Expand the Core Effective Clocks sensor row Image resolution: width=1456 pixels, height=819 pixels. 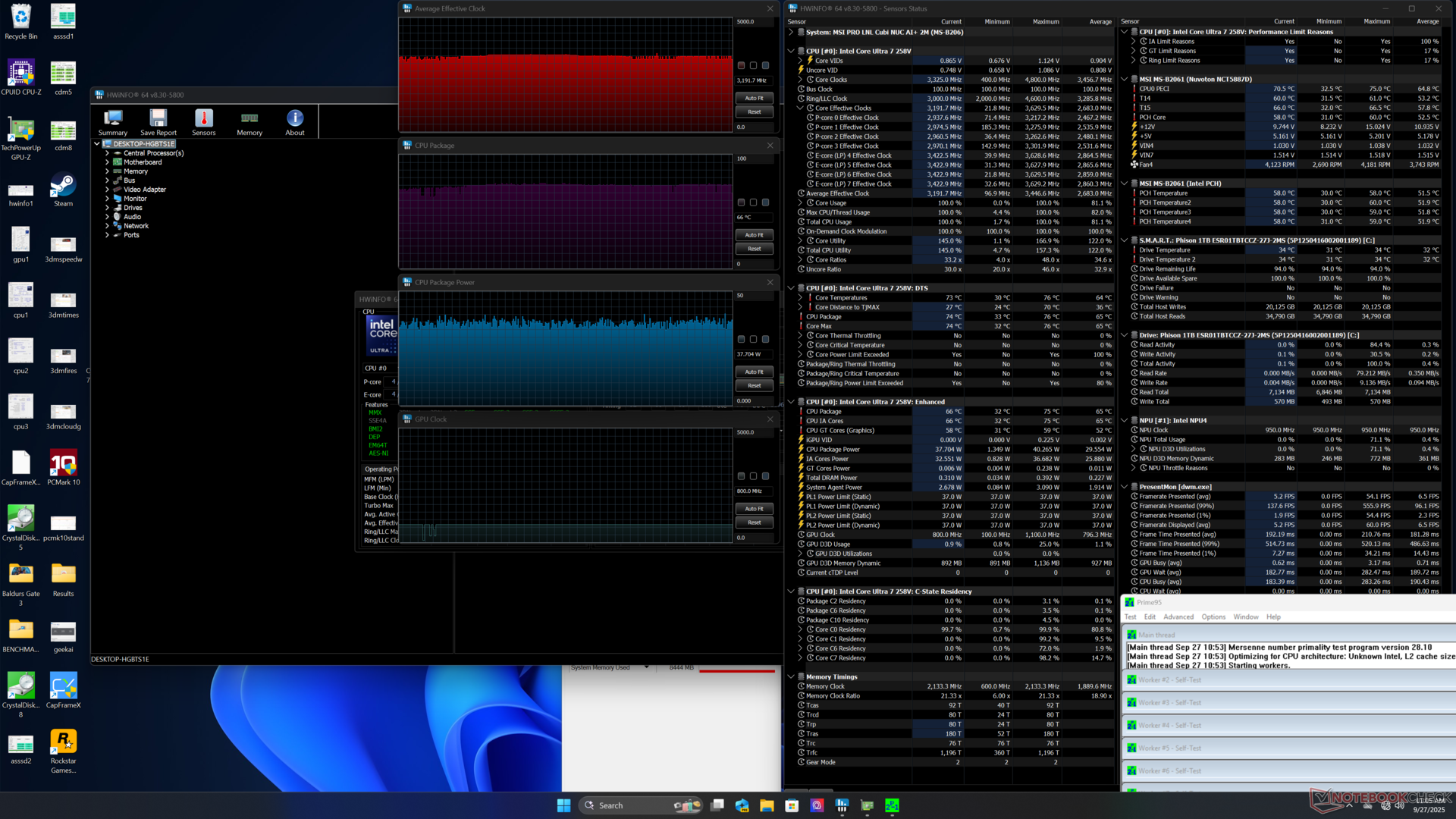click(800, 108)
